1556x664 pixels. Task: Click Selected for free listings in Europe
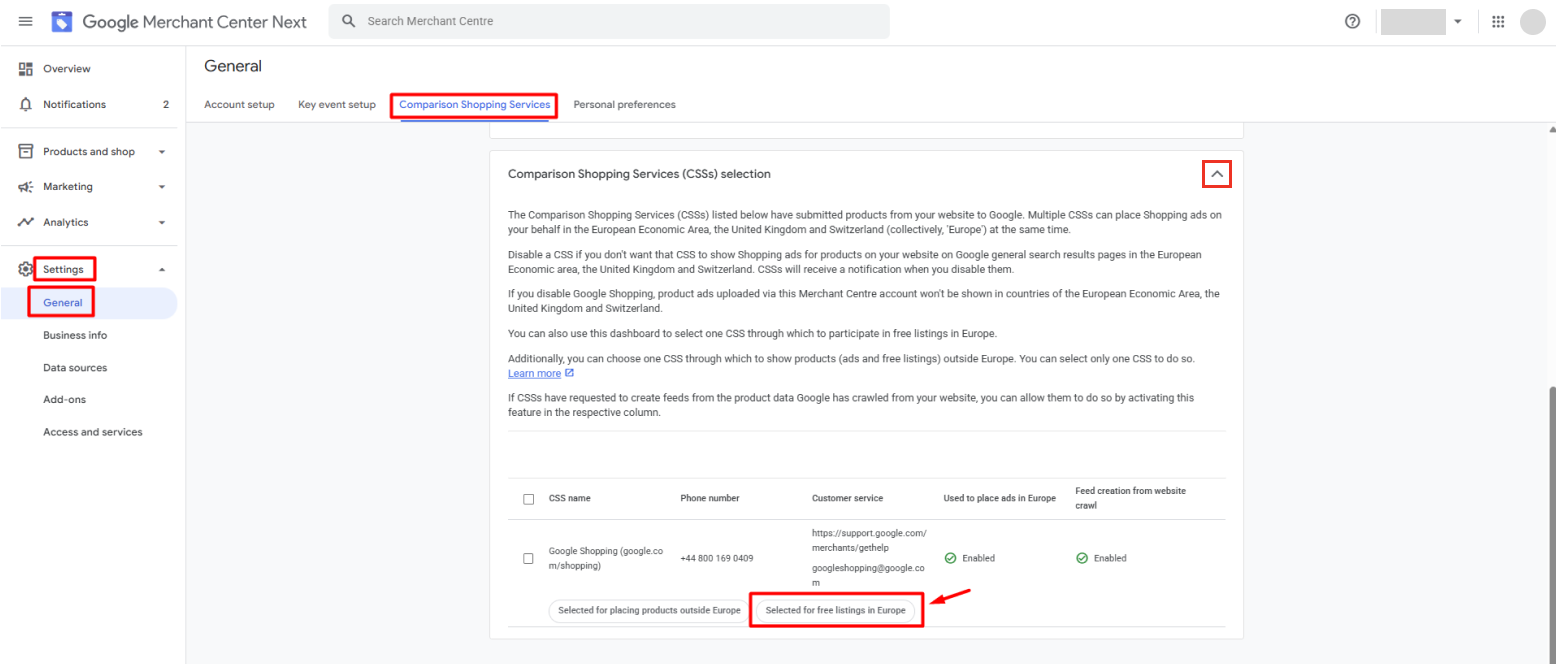[x=835, y=610]
